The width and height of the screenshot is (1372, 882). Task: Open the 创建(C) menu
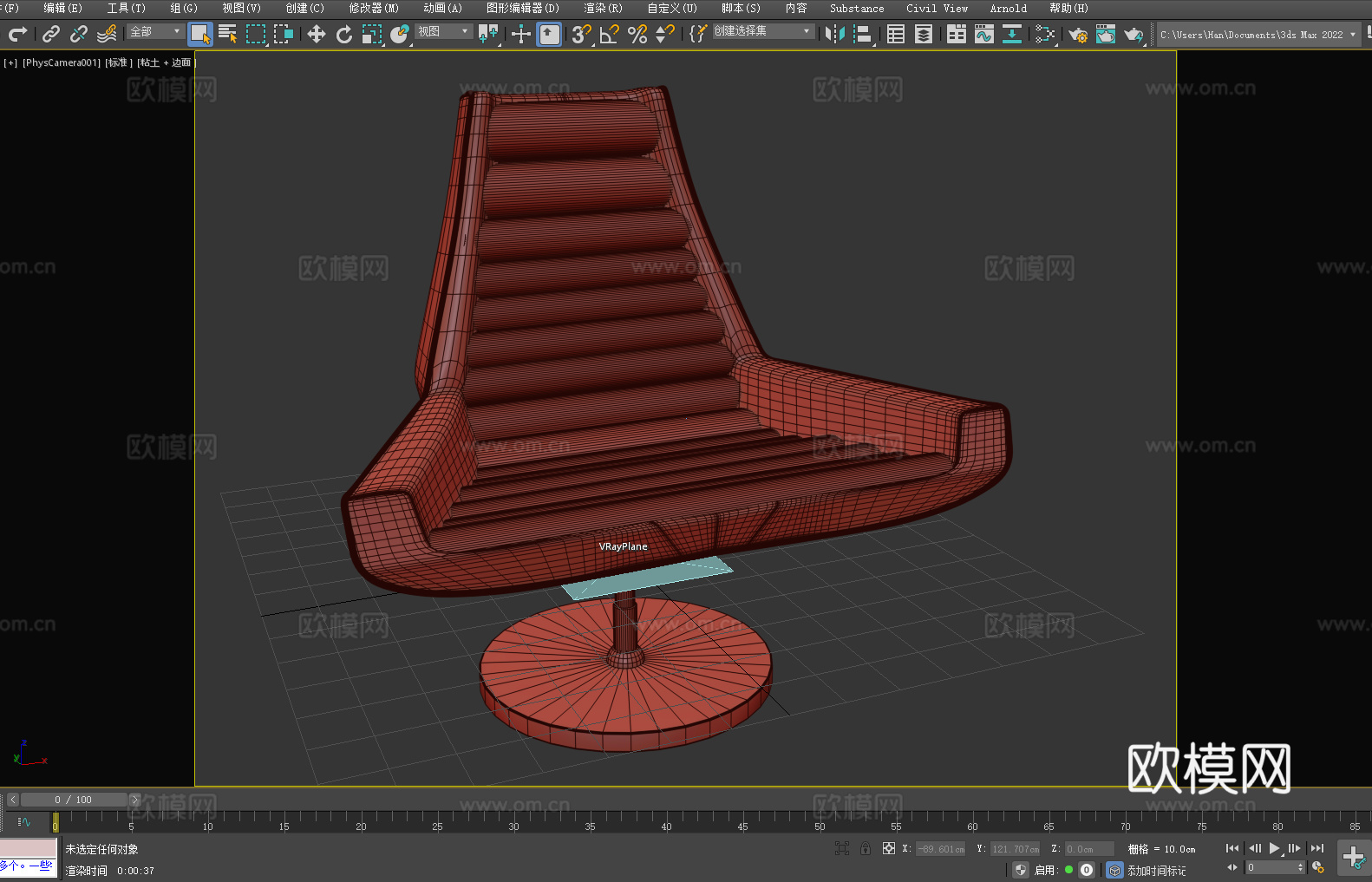coord(304,8)
